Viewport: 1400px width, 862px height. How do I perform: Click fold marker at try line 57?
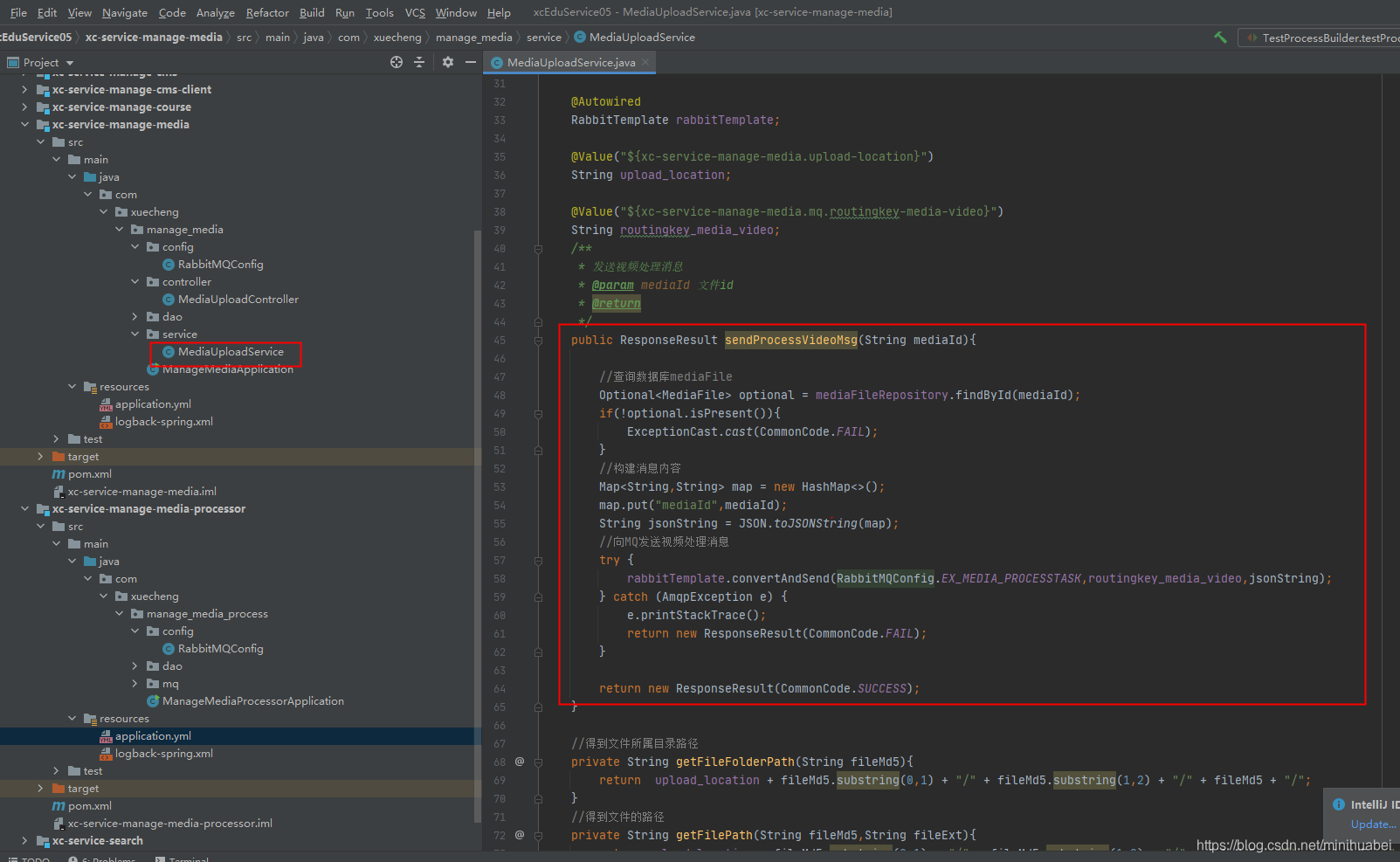(538, 561)
